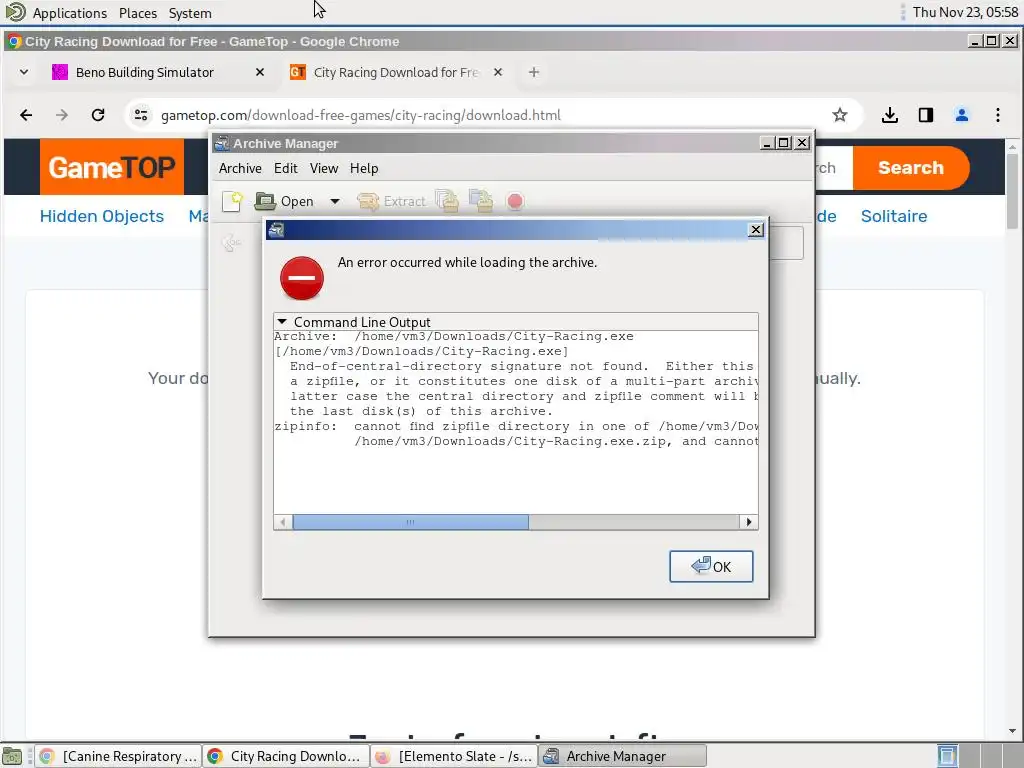Bookmark this page with star icon
Screen dimensions: 1024x768
pyautogui.click(x=840, y=115)
